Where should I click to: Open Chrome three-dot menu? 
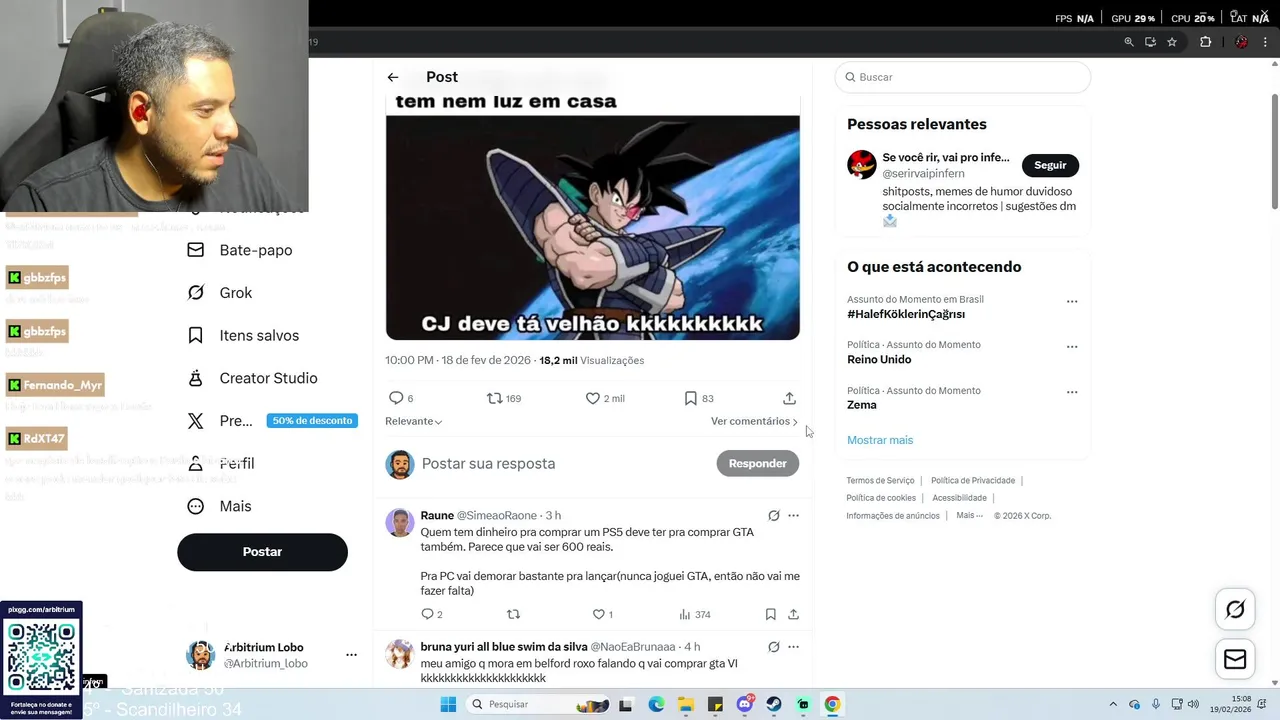(1265, 42)
